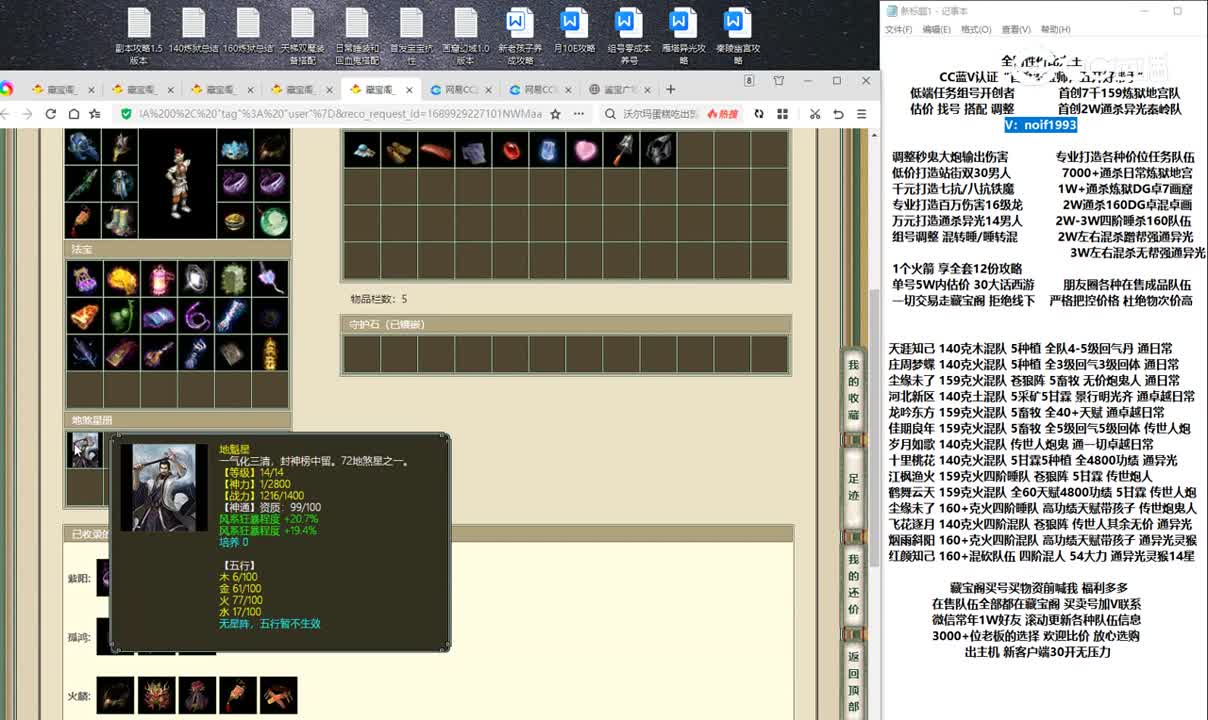Open 我的收藏 side button
The width and height of the screenshot is (1208, 720).
click(853, 390)
